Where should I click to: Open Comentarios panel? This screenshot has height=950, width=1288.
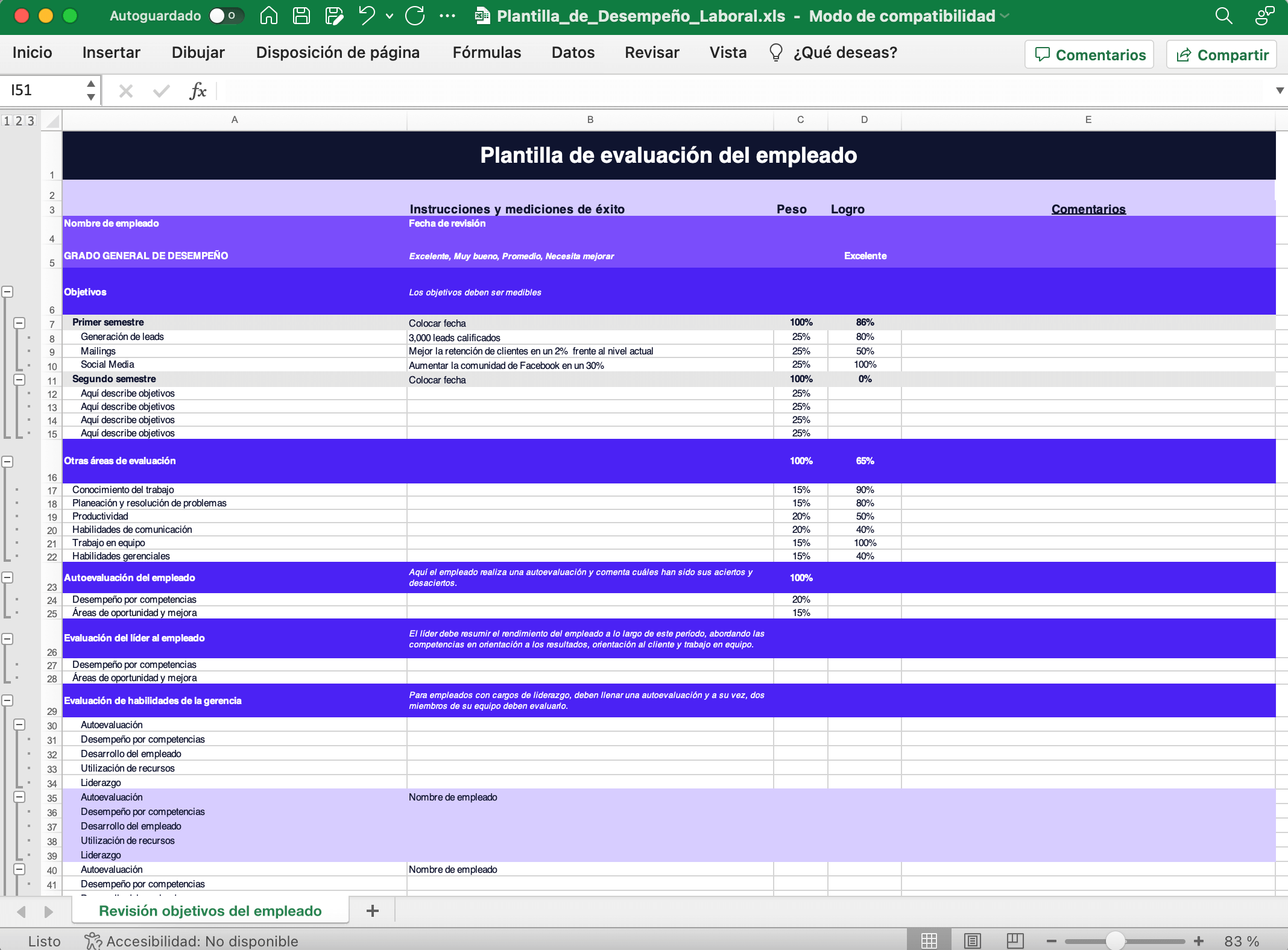click(x=1089, y=54)
